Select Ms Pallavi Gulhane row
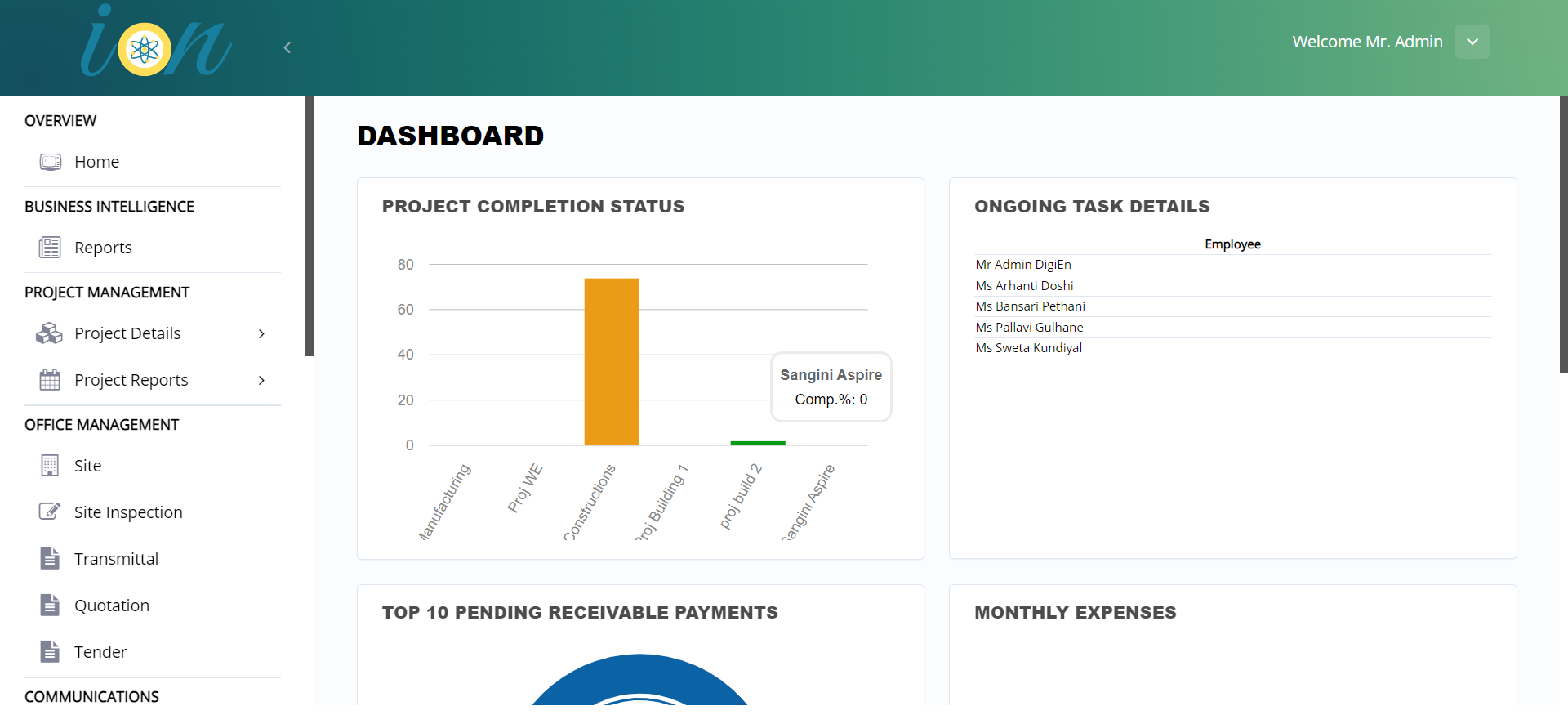Image resolution: width=1568 pixels, height=715 pixels. [1233, 328]
